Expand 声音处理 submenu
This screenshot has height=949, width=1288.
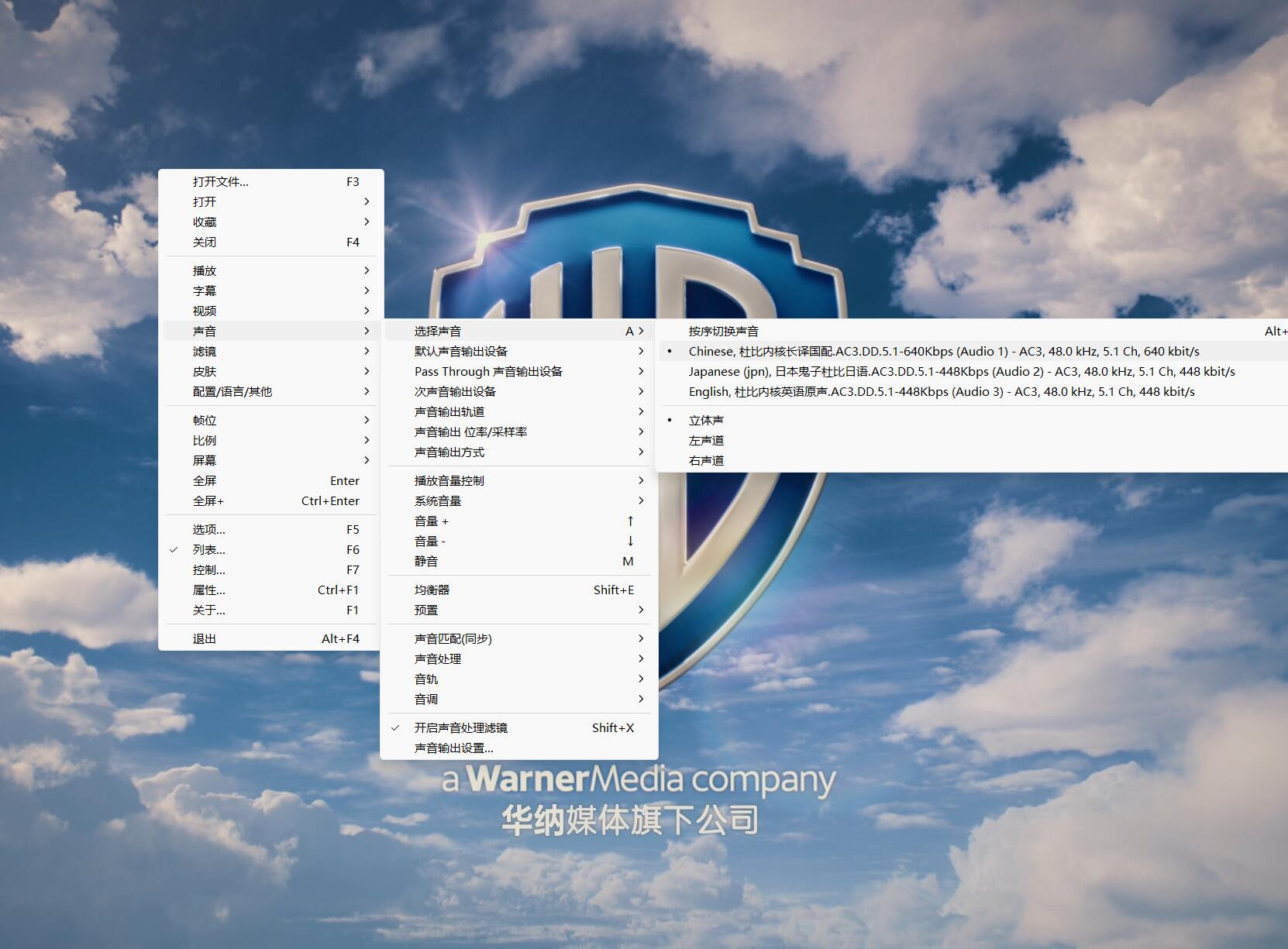click(x=519, y=658)
